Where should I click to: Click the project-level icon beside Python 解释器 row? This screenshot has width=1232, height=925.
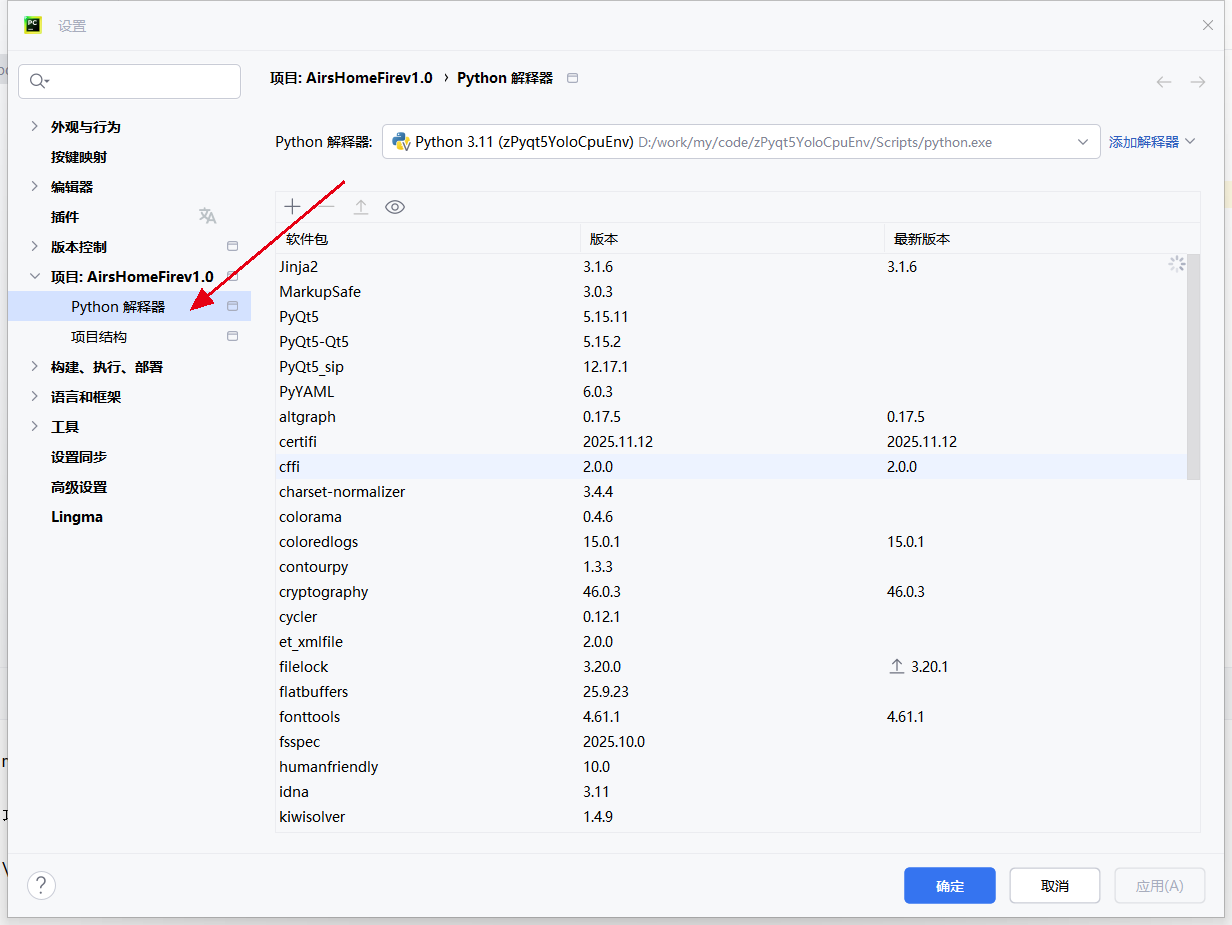tap(233, 306)
